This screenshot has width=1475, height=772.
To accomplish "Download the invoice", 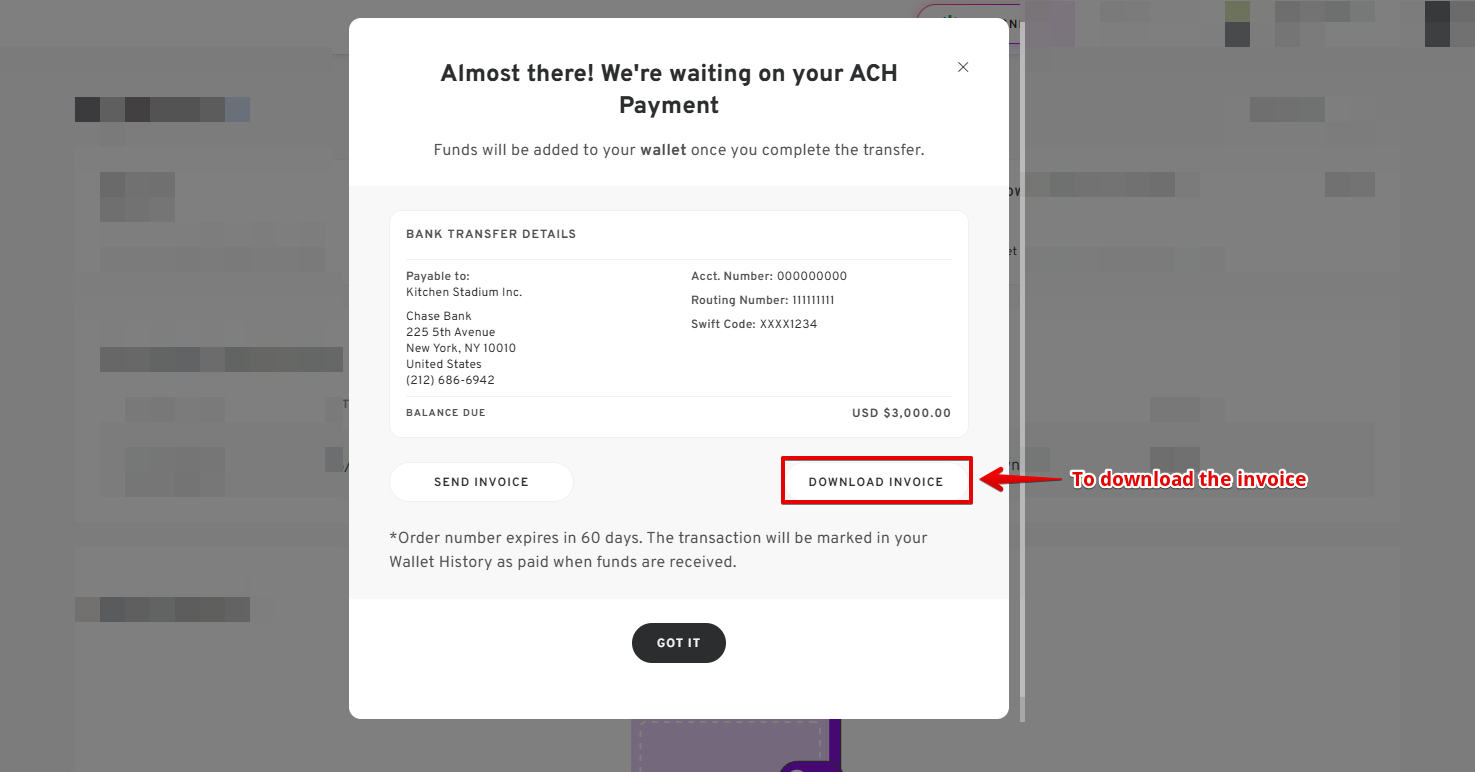I will pos(876,482).
